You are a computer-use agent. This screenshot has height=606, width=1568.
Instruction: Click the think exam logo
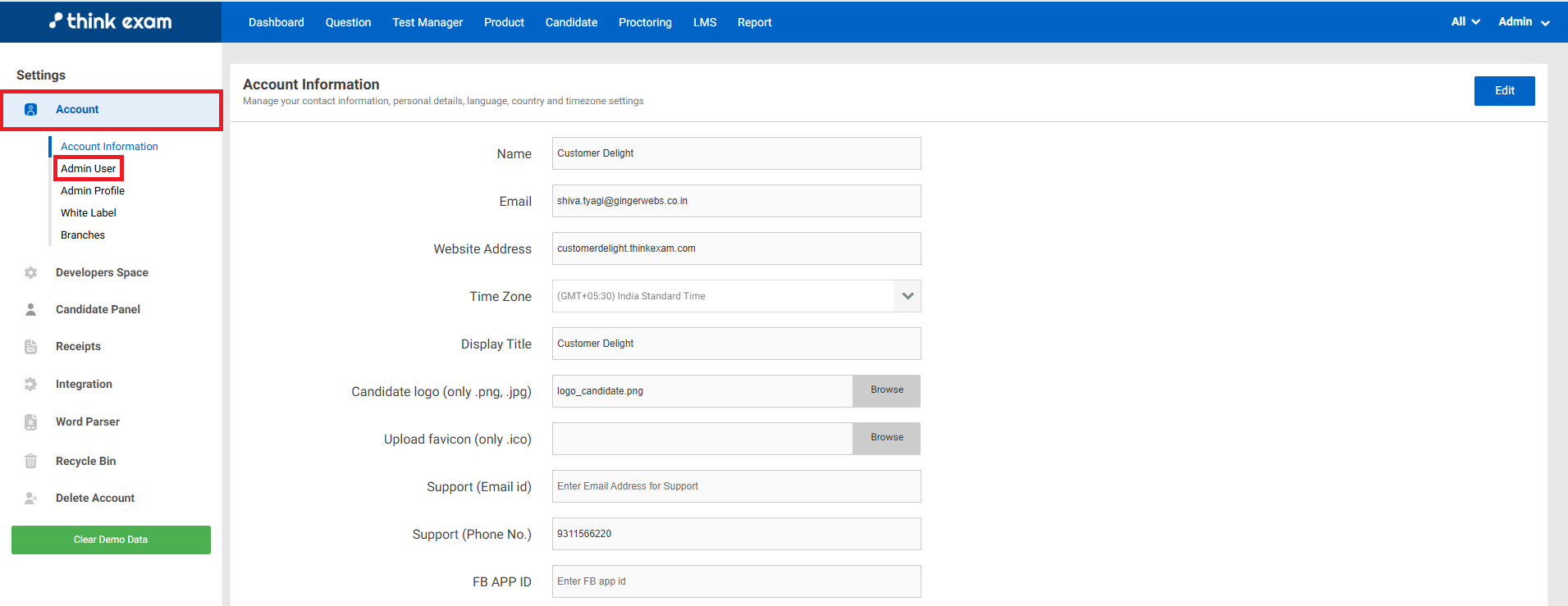point(111,21)
